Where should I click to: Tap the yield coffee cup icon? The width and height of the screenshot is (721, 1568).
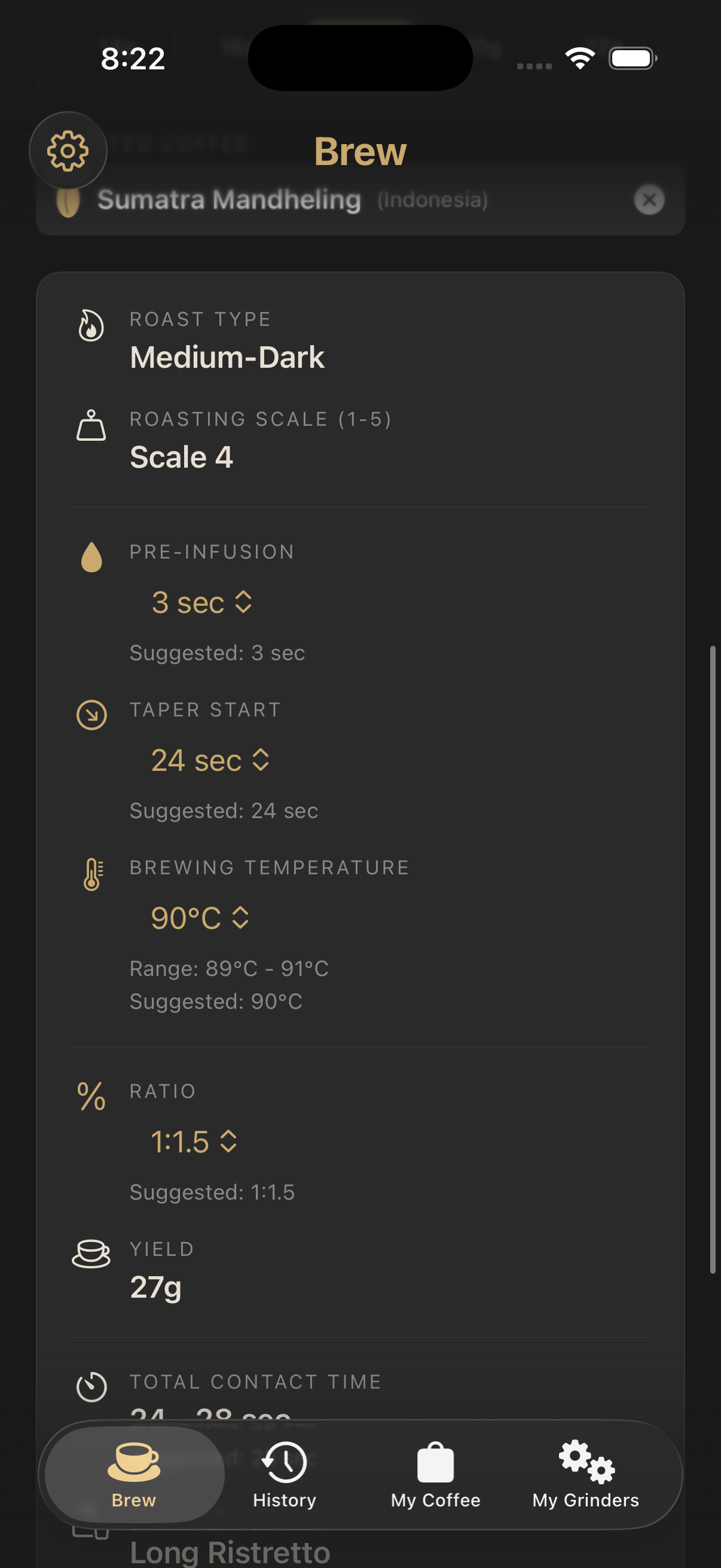pyautogui.click(x=91, y=1252)
